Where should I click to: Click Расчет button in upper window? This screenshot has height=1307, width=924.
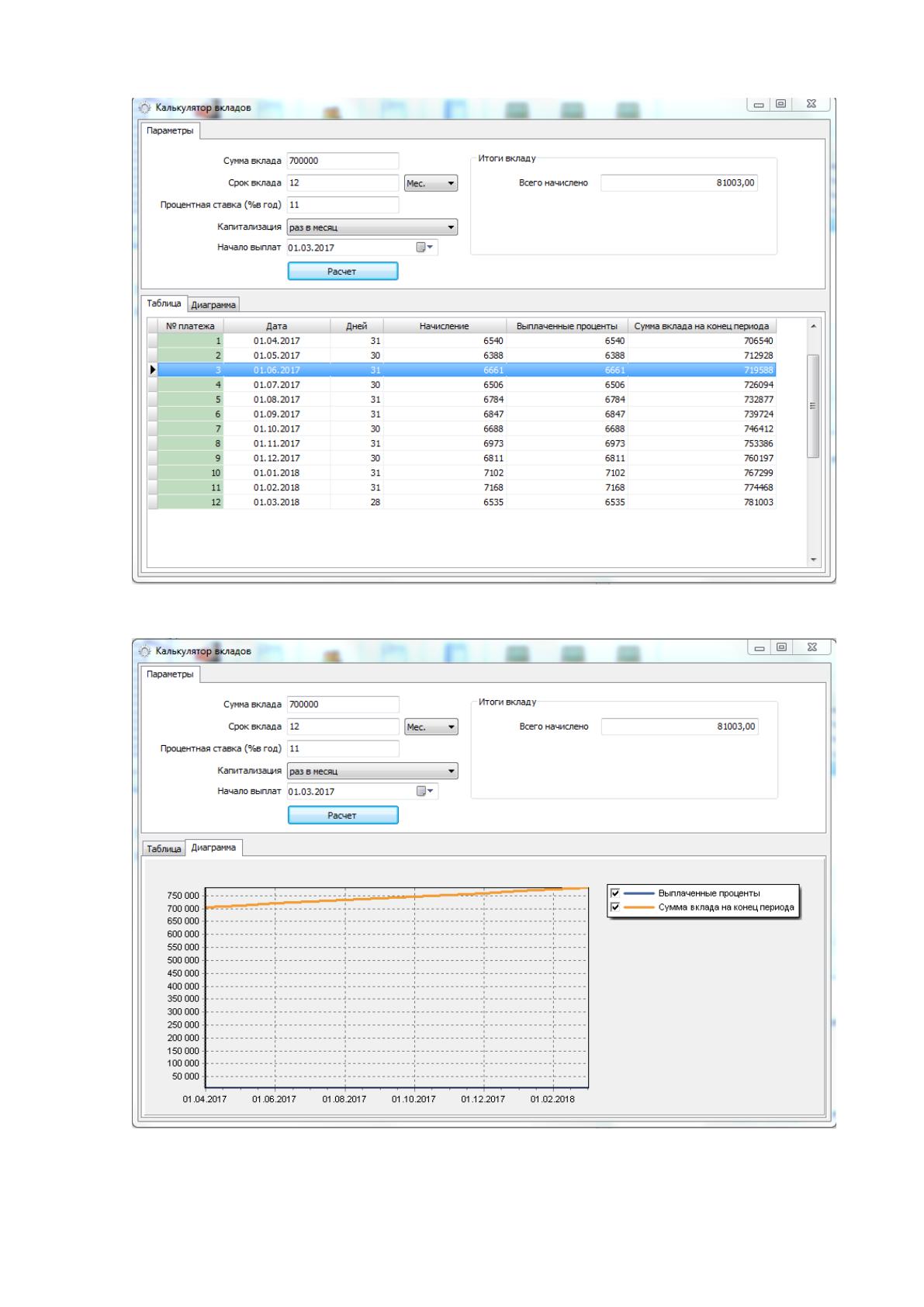(x=342, y=271)
